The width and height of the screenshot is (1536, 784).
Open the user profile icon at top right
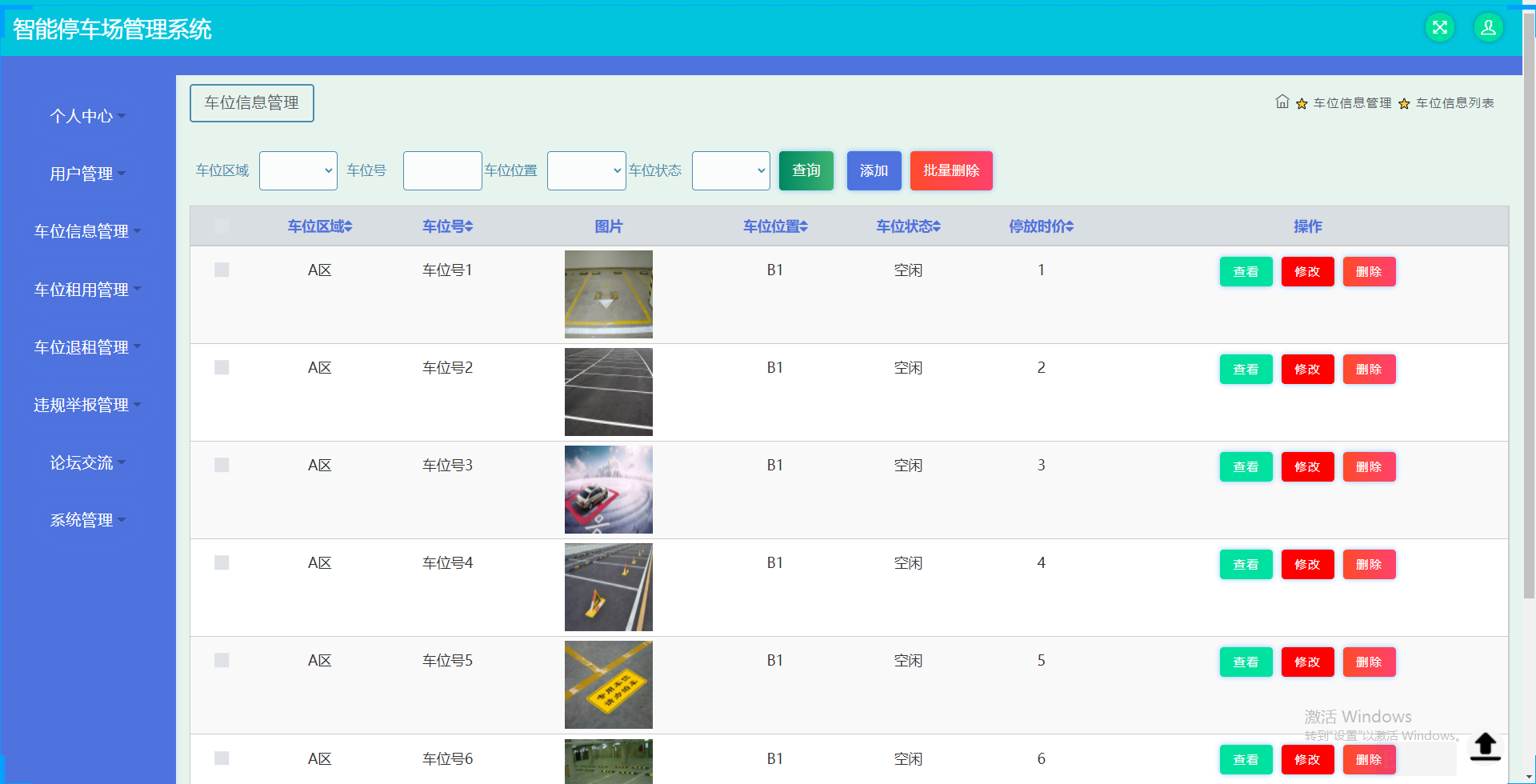[x=1489, y=26]
